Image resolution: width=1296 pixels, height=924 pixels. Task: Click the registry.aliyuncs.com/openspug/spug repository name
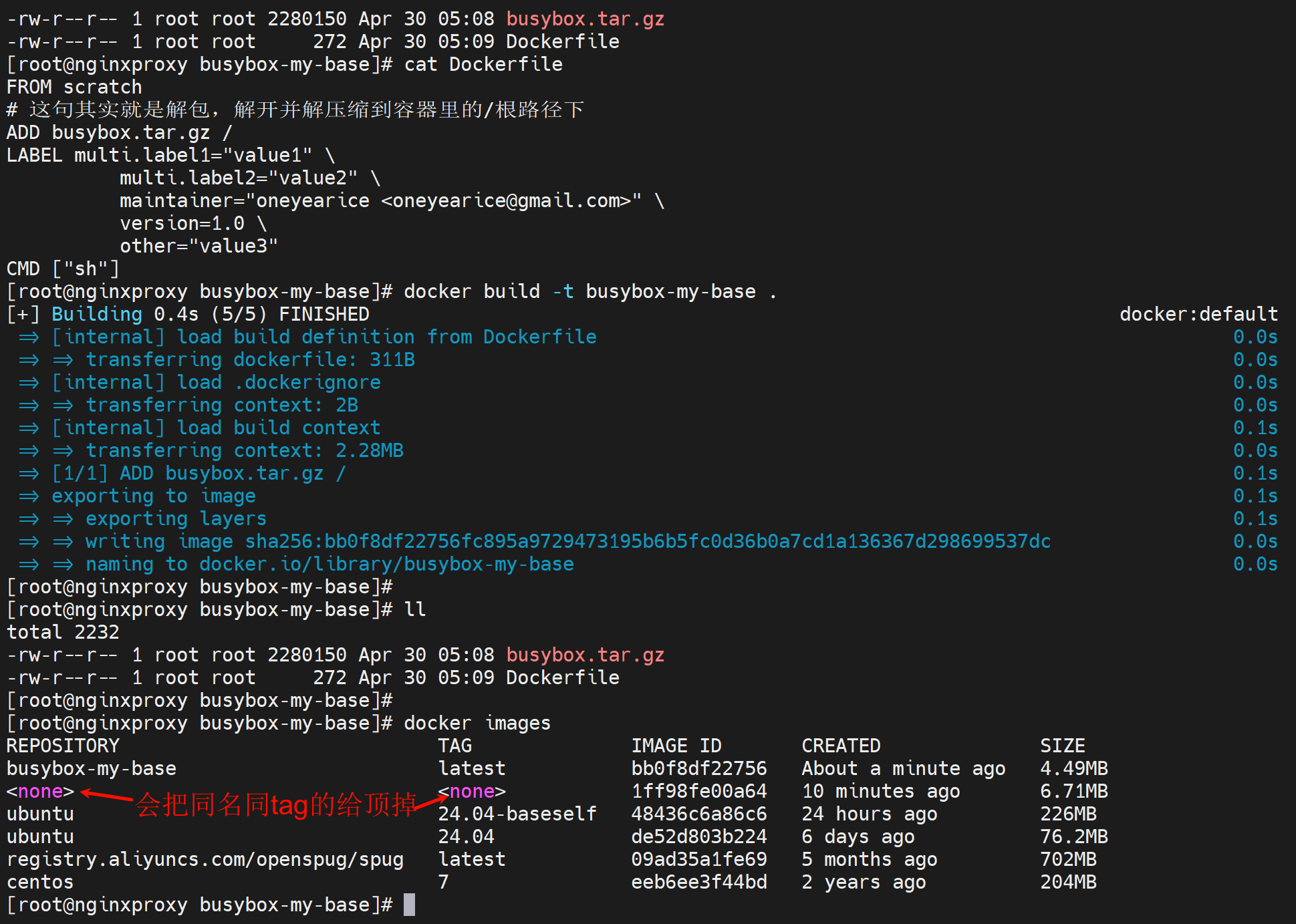[x=205, y=859]
